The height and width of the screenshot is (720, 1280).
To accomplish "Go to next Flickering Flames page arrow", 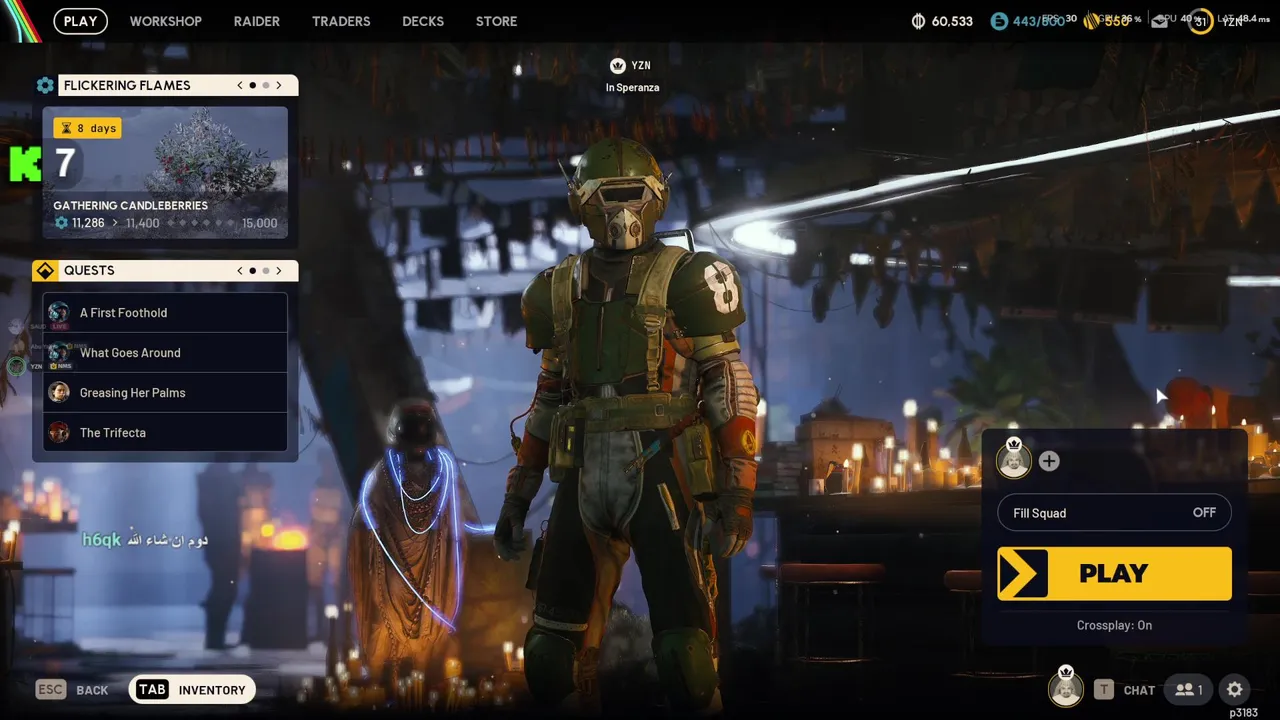I will pos(279,85).
